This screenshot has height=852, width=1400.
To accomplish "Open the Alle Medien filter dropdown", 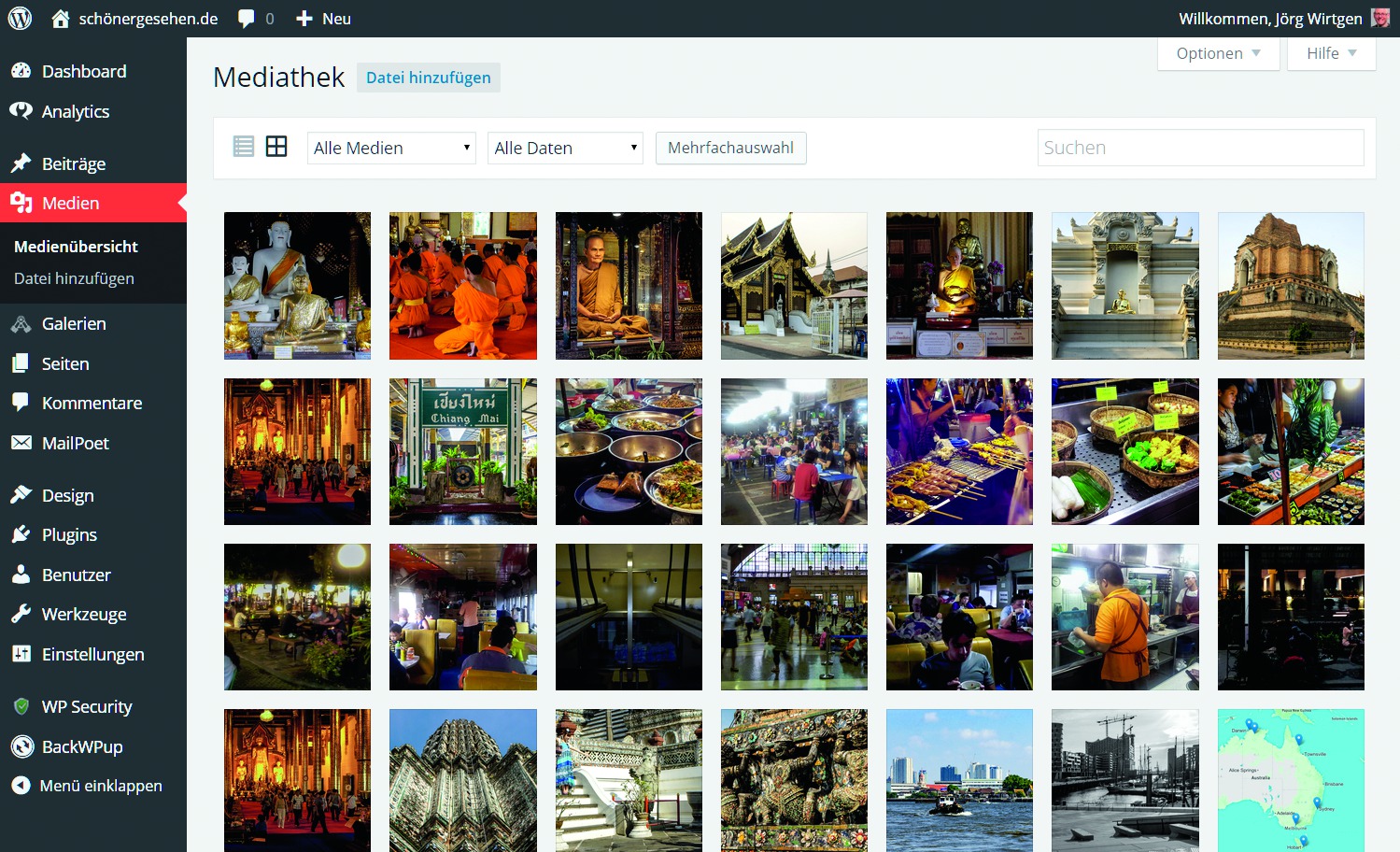I will 391,148.
